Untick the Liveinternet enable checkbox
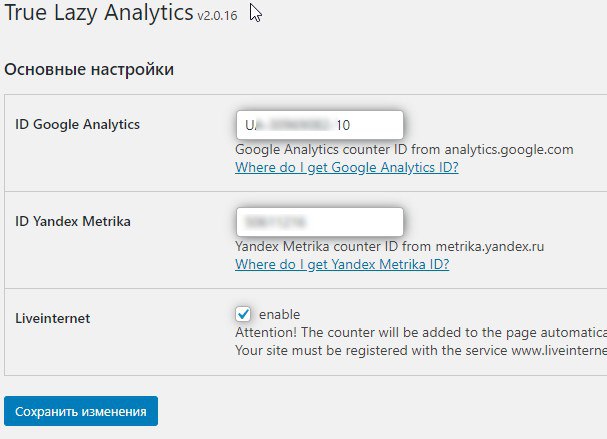Image resolution: width=607 pixels, height=439 pixels. [243, 314]
